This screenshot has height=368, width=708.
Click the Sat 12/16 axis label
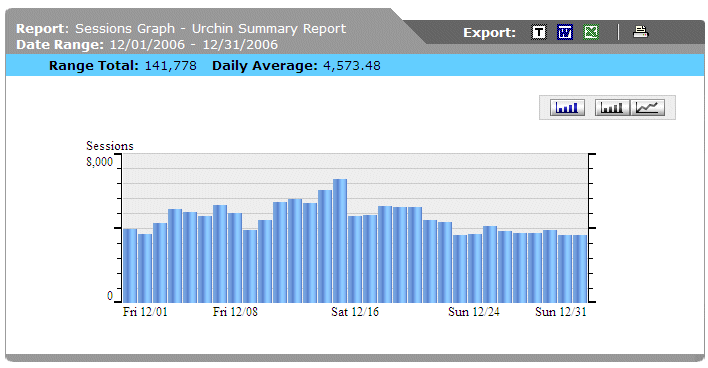[x=355, y=312]
